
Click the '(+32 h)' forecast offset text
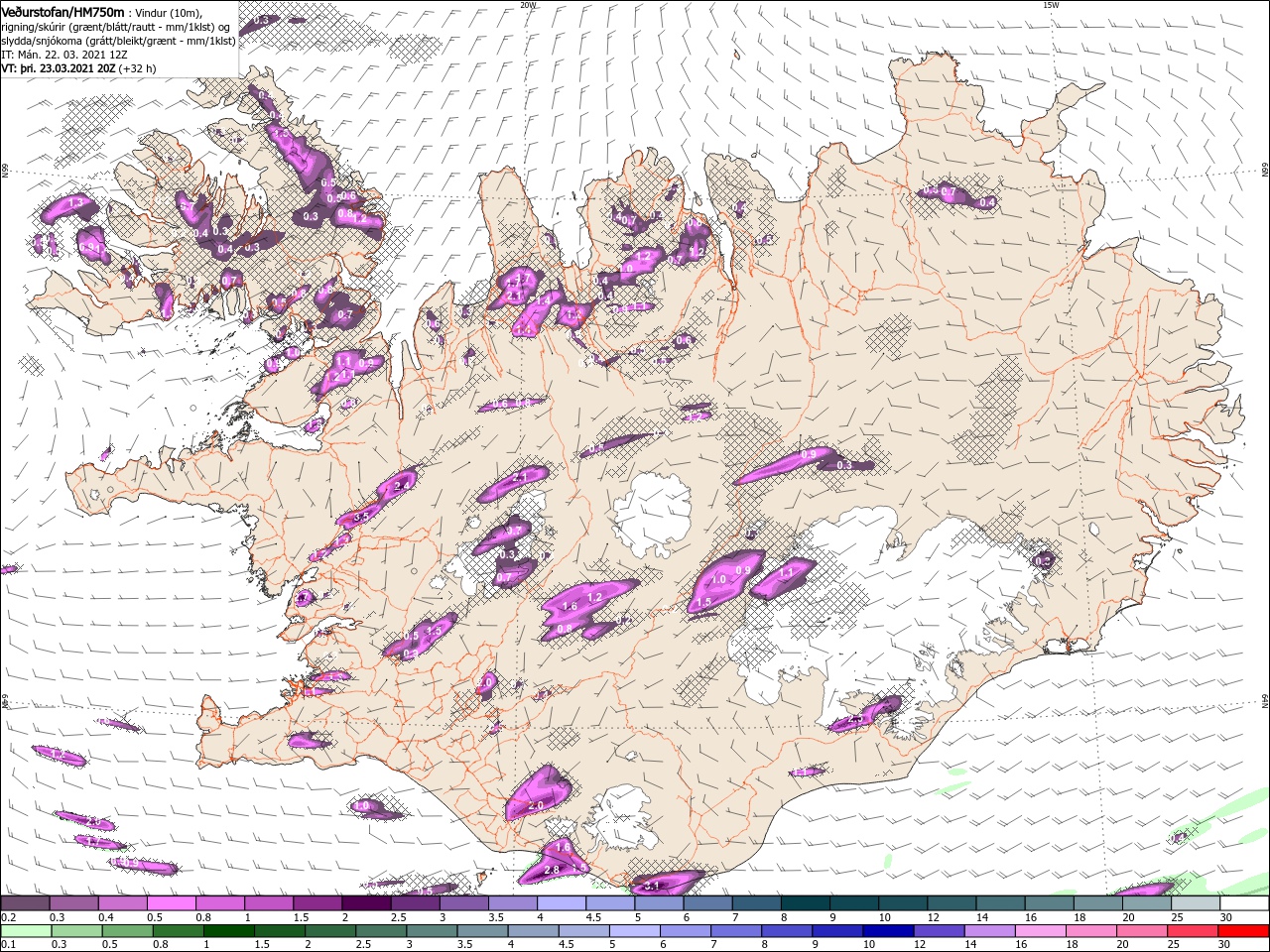(x=137, y=68)
